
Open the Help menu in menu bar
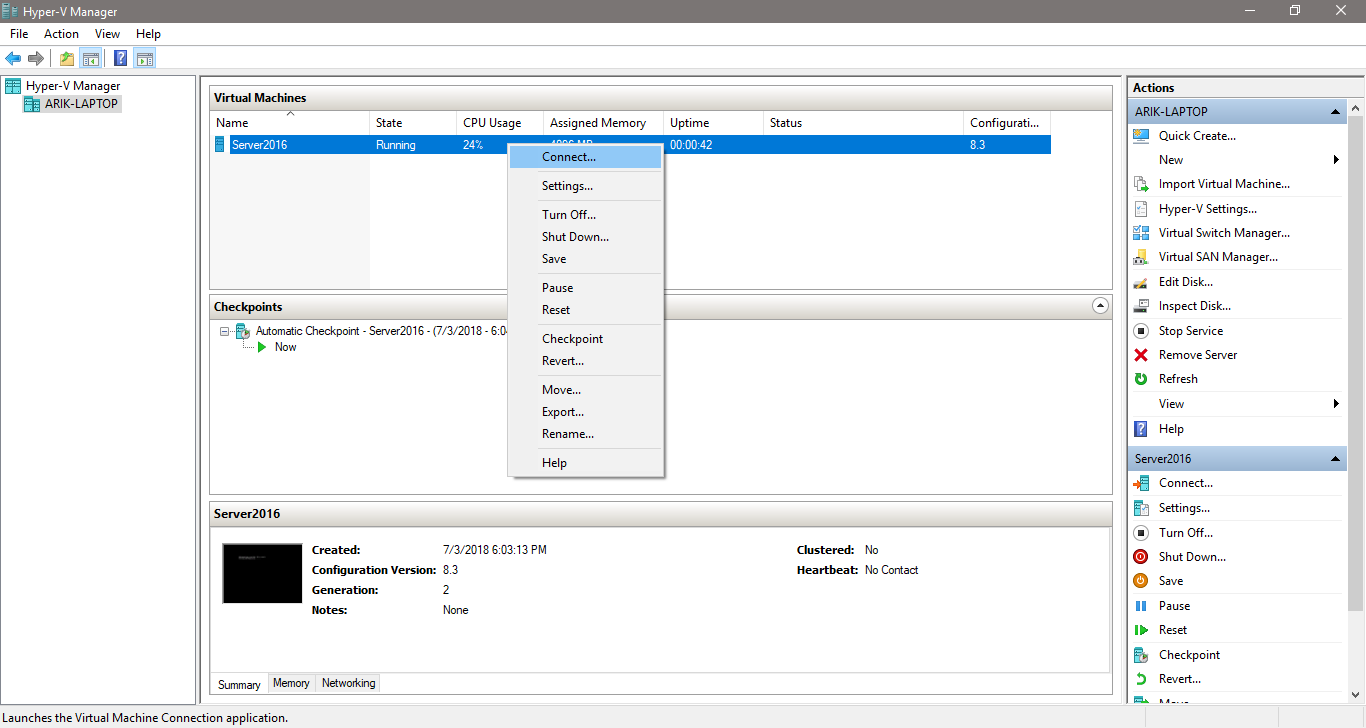(x=148, y=34)
